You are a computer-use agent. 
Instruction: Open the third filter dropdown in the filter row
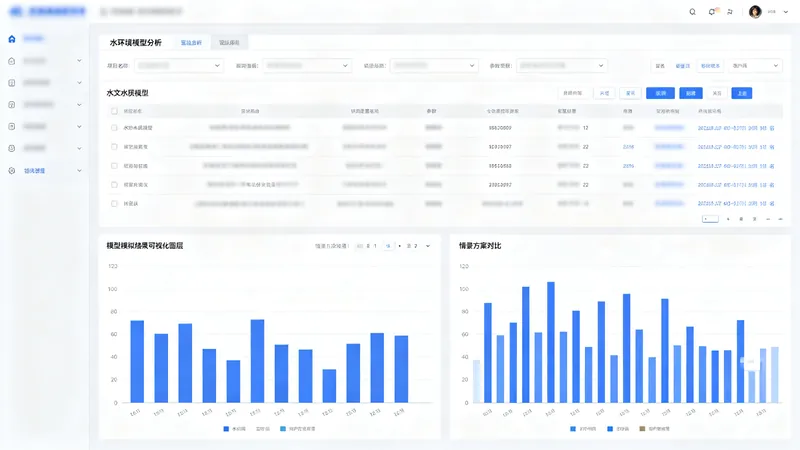pyautogui.click(x=434, y=66)
